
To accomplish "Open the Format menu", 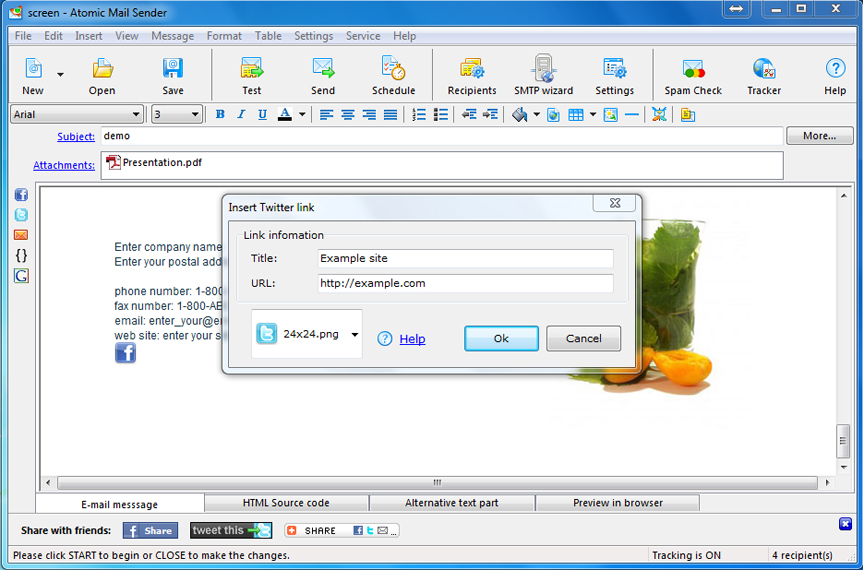I will click(224, 36).
